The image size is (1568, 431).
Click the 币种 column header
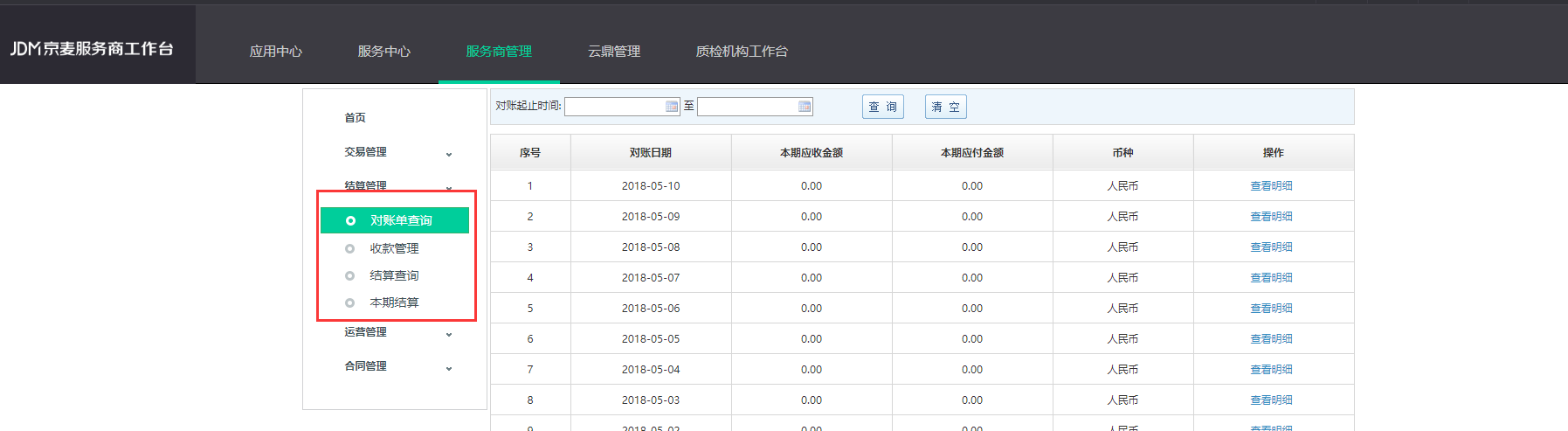click(1123, 153)
